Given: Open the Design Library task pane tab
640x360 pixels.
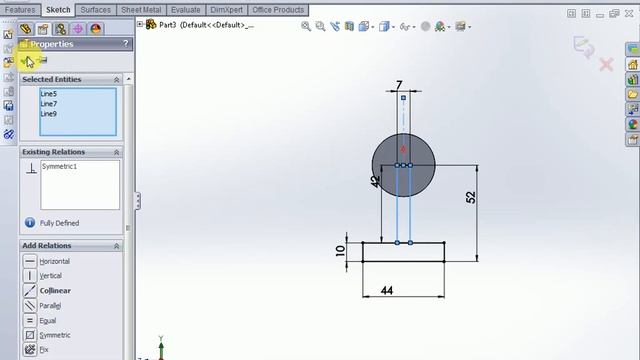Looking at the screenshot, I should [633, 80].
